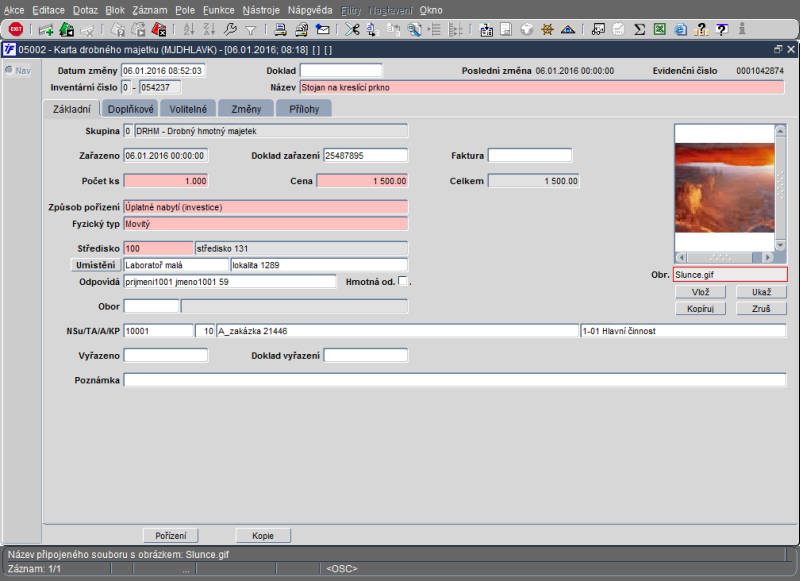Switch to the Změny tab
Screen dimensions: 800x581
coord(246,109)
